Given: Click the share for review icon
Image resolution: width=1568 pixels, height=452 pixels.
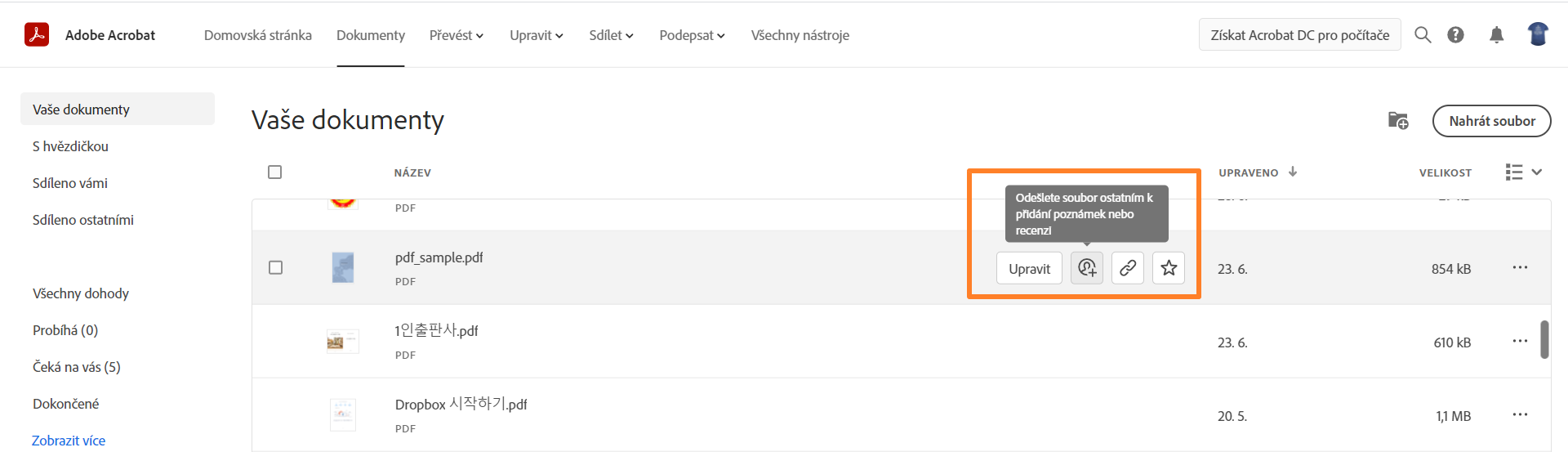Looking at the screenshot, I should point(1087,268).
